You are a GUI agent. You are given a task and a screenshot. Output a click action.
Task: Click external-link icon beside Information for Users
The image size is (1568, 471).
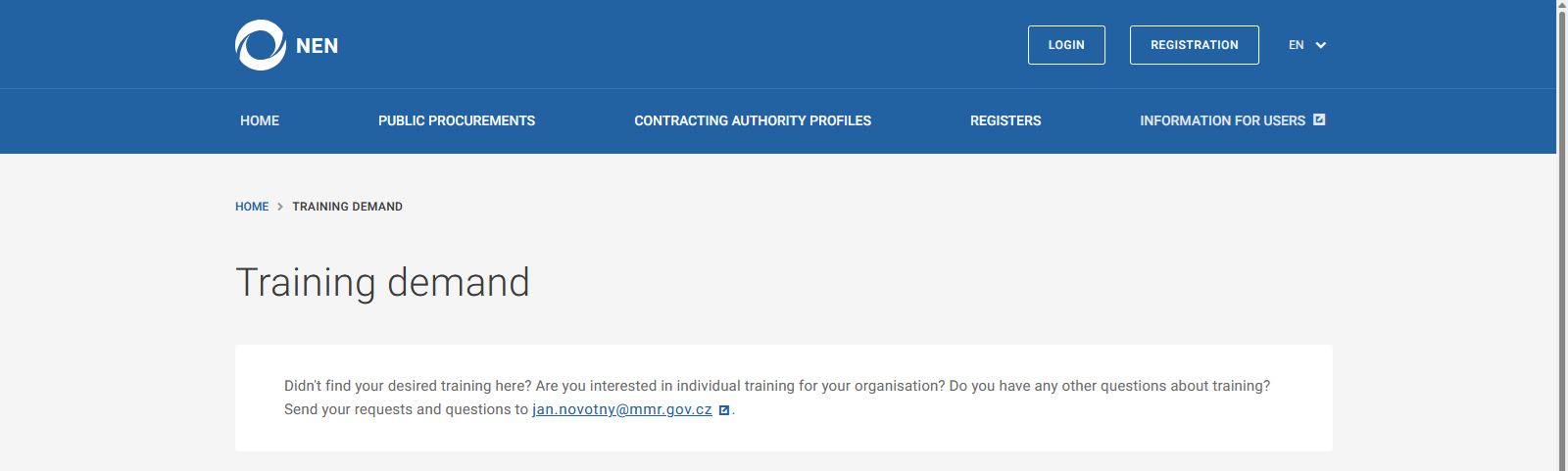(x=1319, y=119)
